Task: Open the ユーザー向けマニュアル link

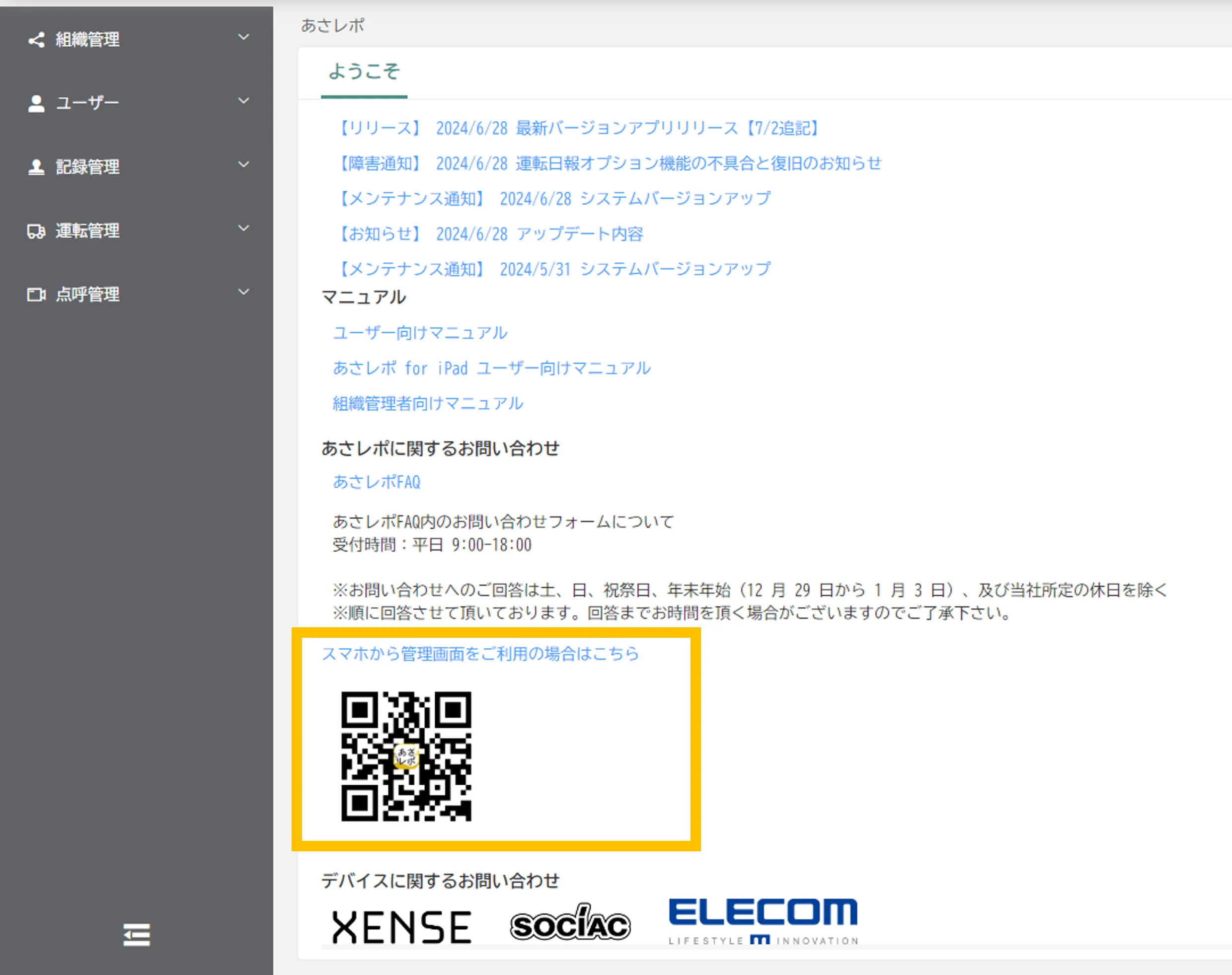Action: [420, 333]
